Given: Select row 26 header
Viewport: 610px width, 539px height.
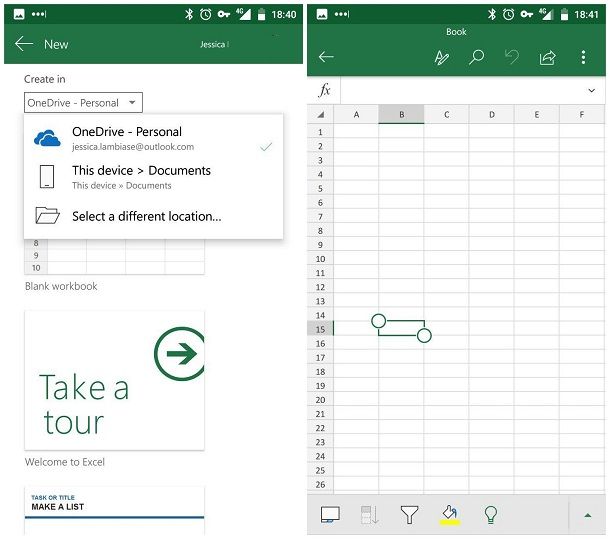Looking at the screenshot, I should pyautogui.click(x=320, y=485).
